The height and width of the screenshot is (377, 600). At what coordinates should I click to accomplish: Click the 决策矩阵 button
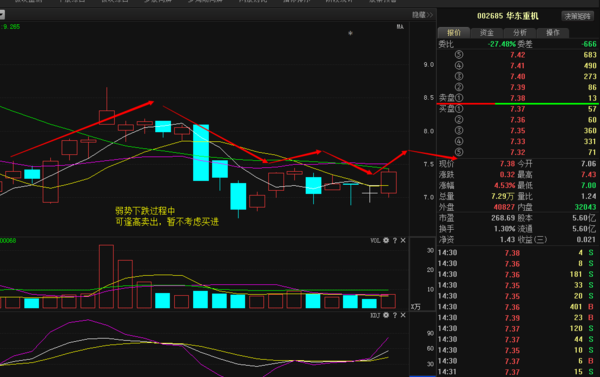(x=577, y=16)
